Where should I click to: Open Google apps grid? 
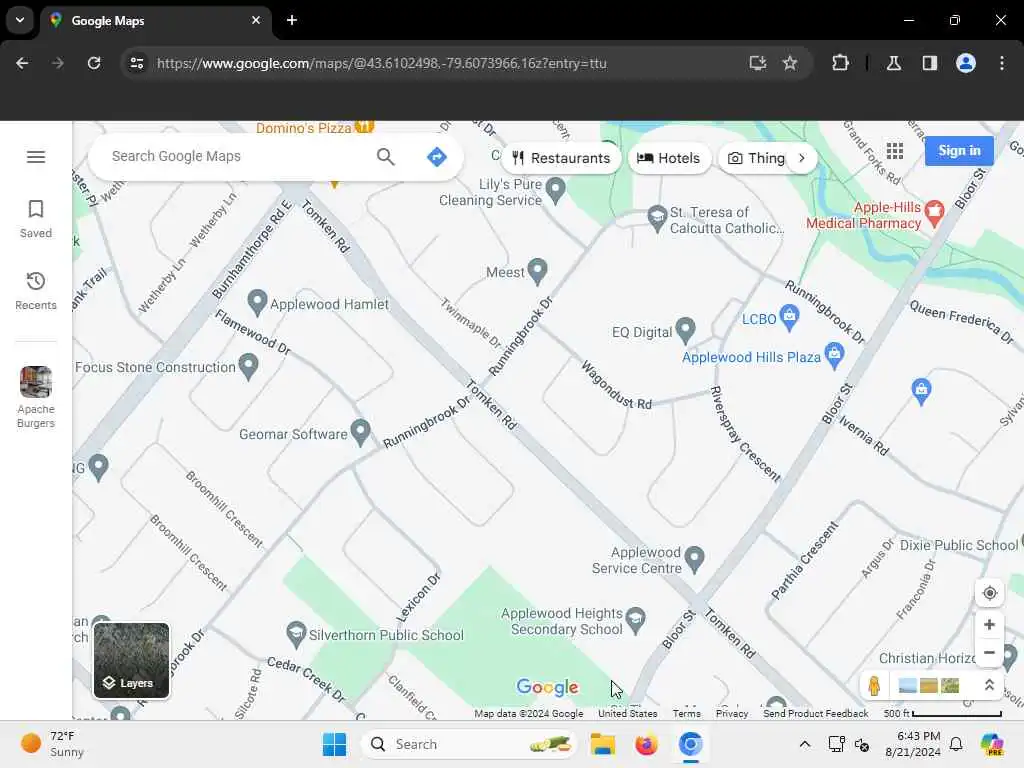(x=895, y=151)
